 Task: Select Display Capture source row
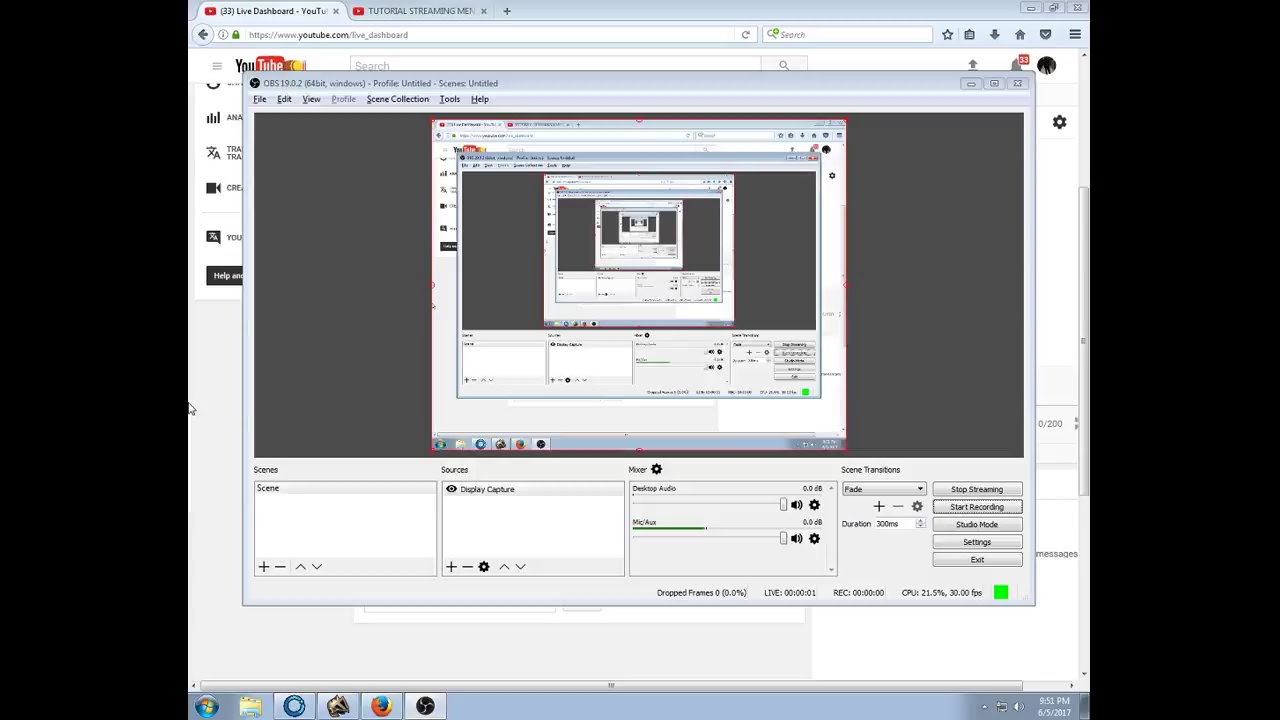coord(533,489)
